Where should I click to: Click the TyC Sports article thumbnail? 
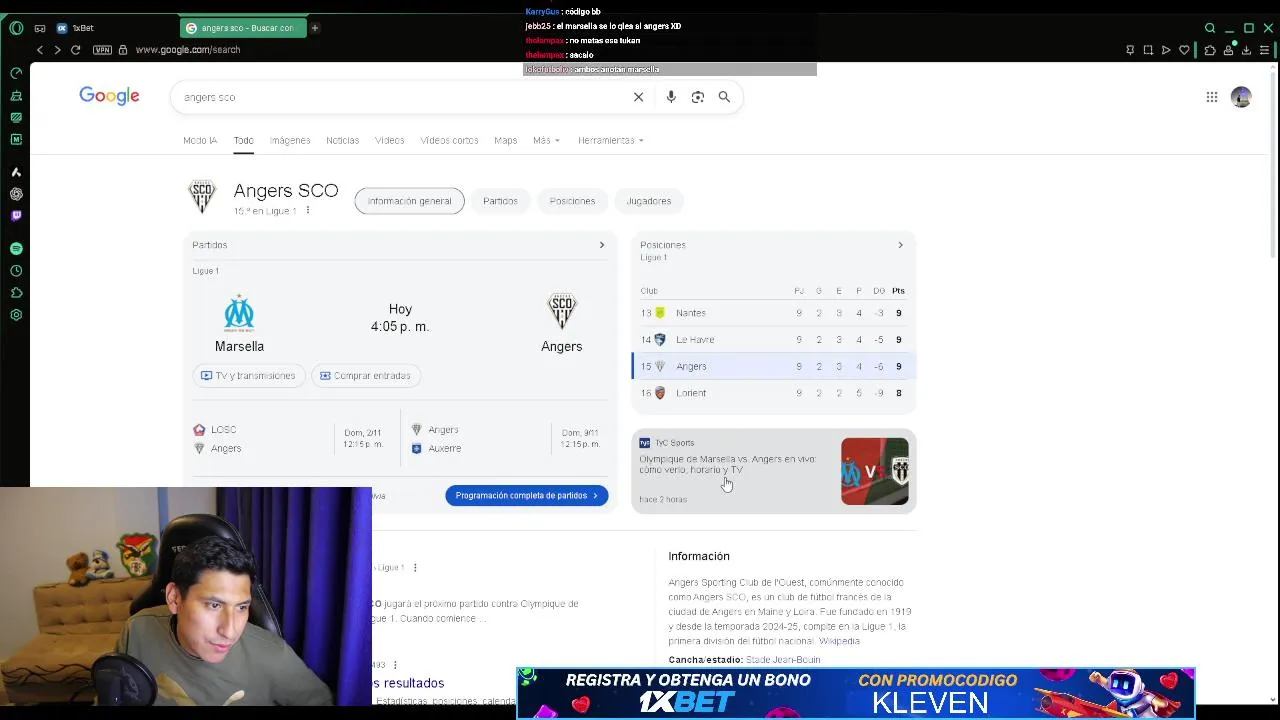coord(875,471)
